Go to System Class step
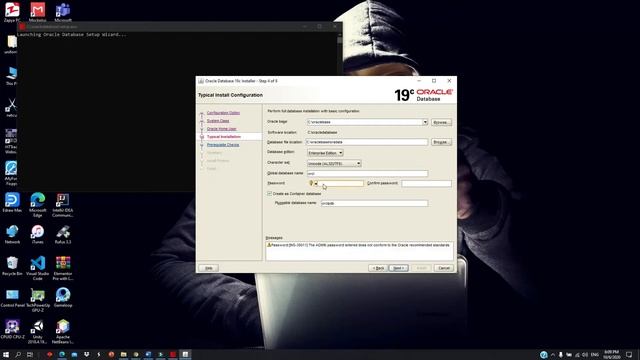The width and height of the screenshot is (640, 360). [x=218, y=121]
